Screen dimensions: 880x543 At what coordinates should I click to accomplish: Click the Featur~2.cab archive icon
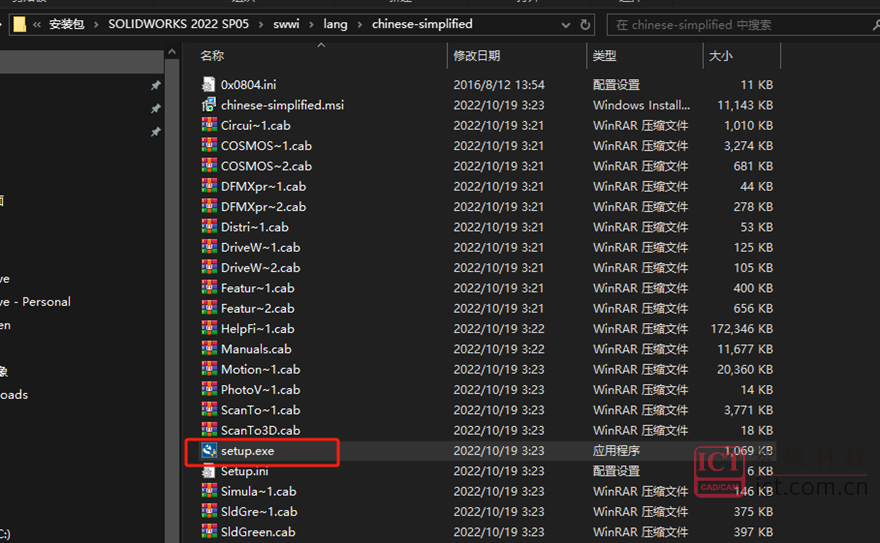[x=209, y=308]
